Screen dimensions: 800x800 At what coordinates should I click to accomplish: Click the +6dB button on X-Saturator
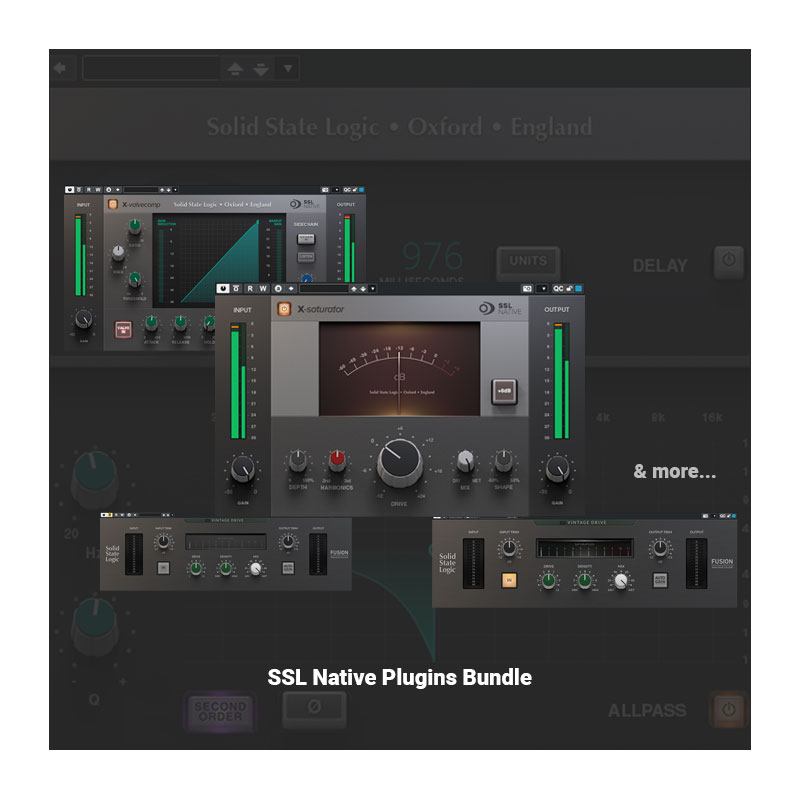tap(504, 390)
